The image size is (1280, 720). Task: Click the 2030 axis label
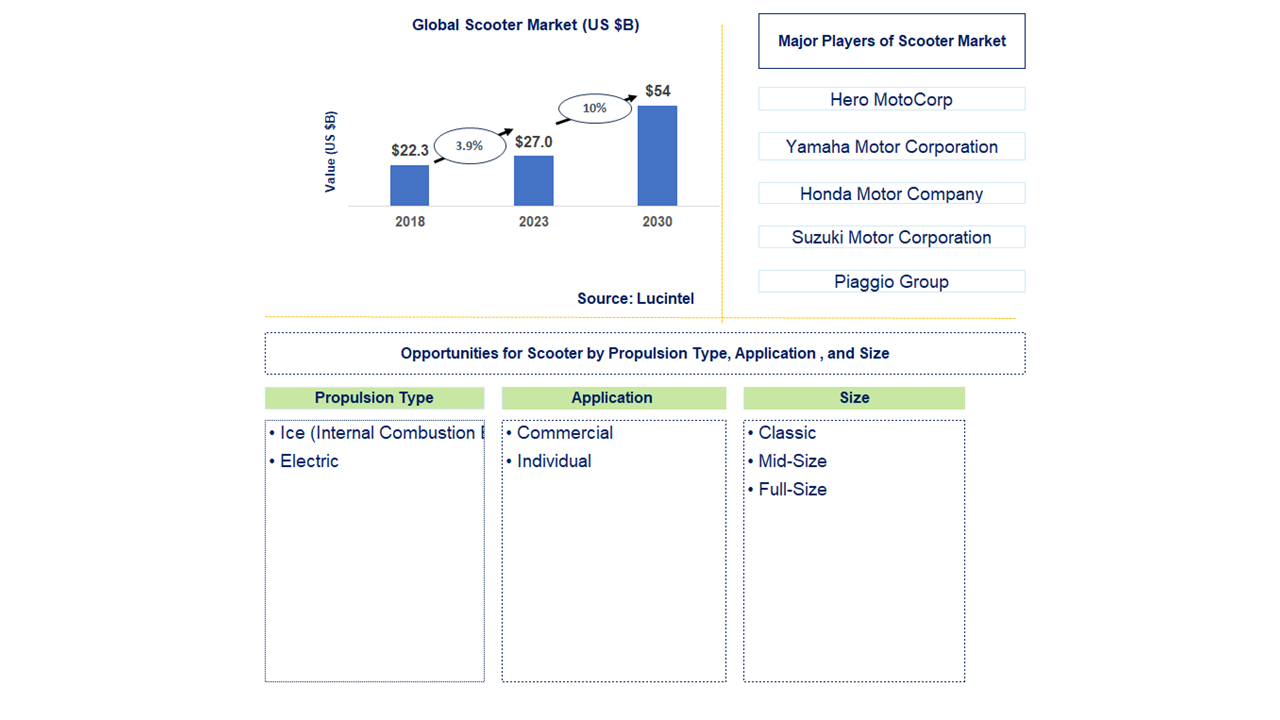657,221
